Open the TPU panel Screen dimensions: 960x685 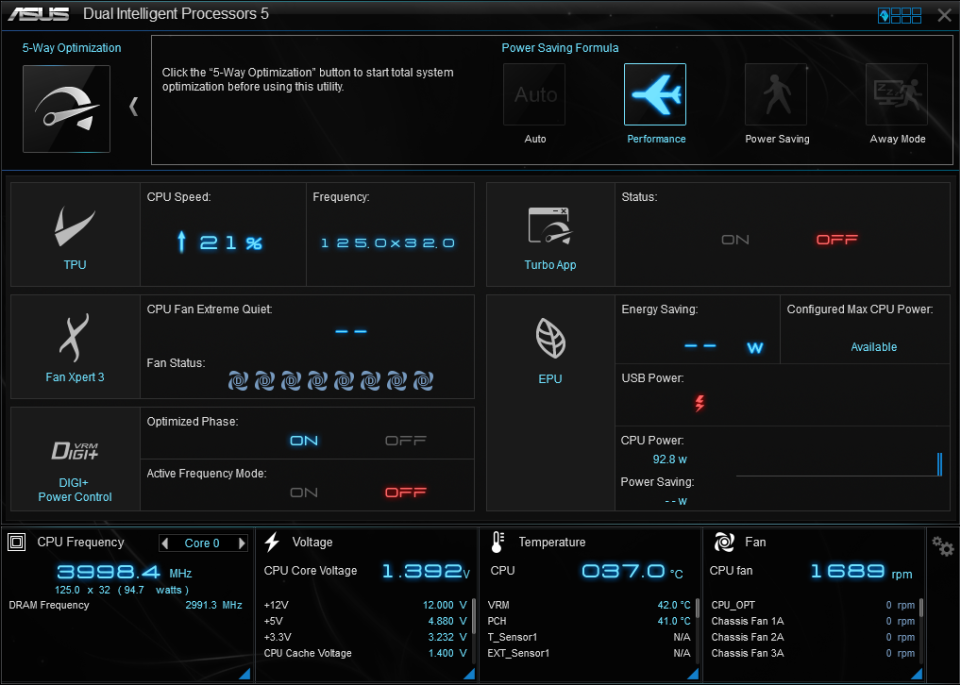coord(75,234)
